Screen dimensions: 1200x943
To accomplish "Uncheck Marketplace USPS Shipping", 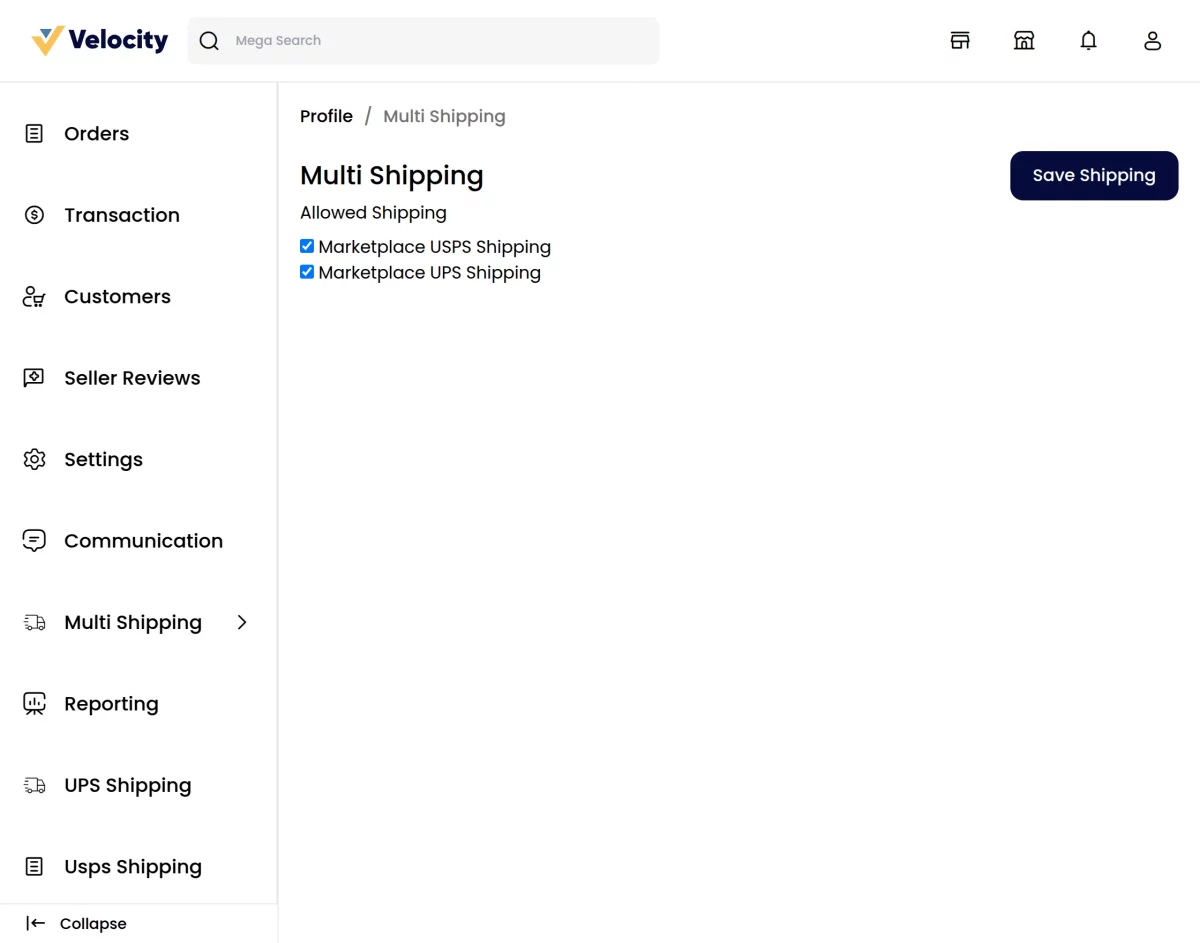I will point(306,245).
